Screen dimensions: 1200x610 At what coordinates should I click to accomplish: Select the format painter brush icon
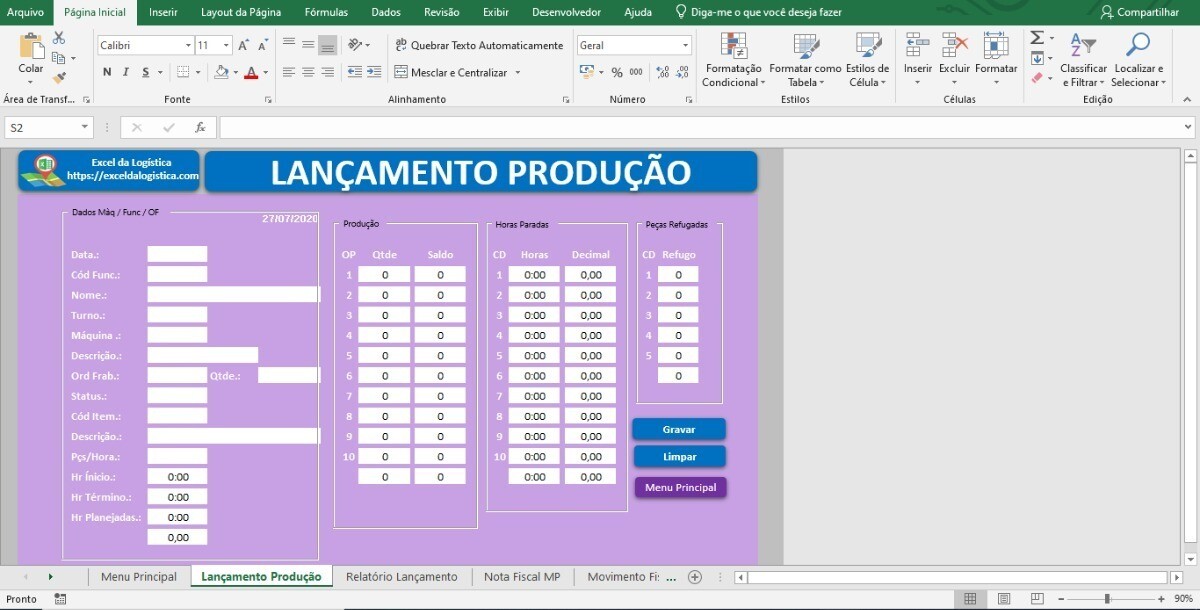(59, 78)
